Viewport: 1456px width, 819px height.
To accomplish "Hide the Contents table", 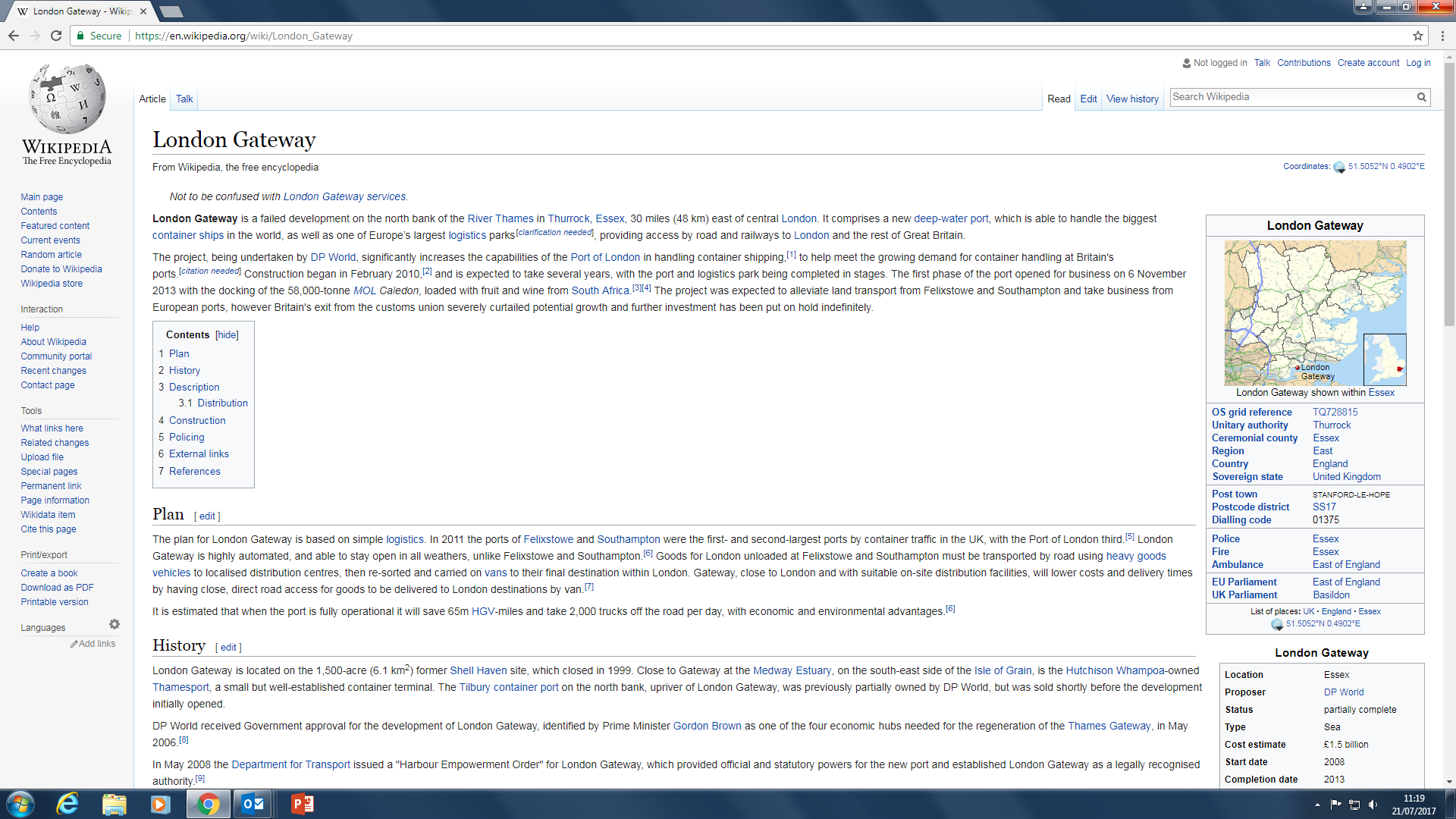I will coord(227,335).
